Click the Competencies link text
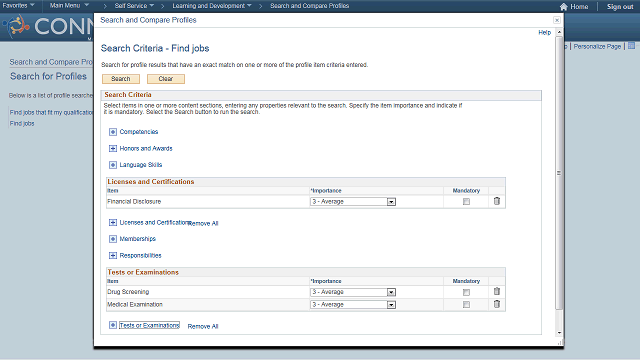640x360 pixels. (x=139, y=132)
